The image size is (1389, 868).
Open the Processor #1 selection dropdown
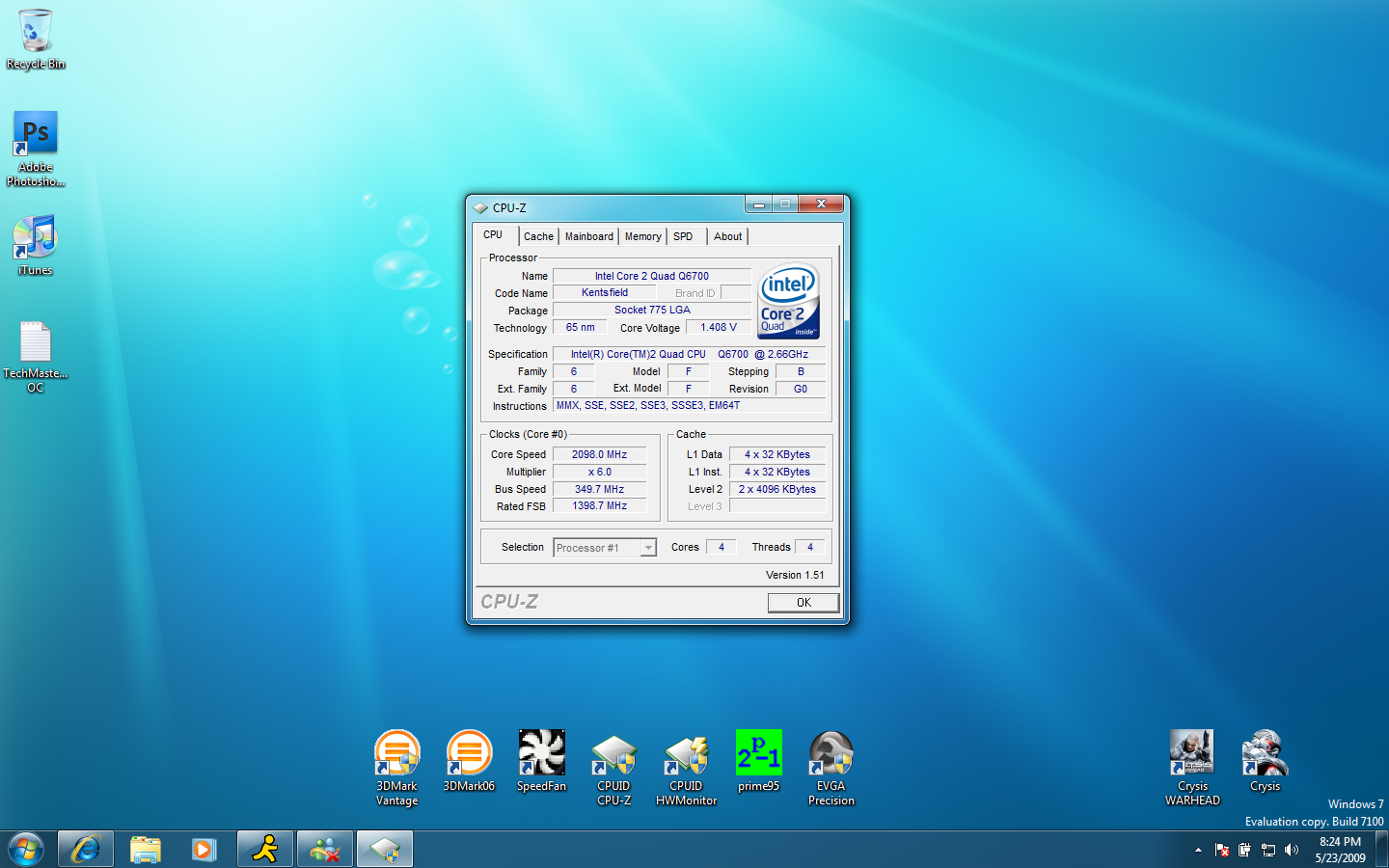(605, 548)
